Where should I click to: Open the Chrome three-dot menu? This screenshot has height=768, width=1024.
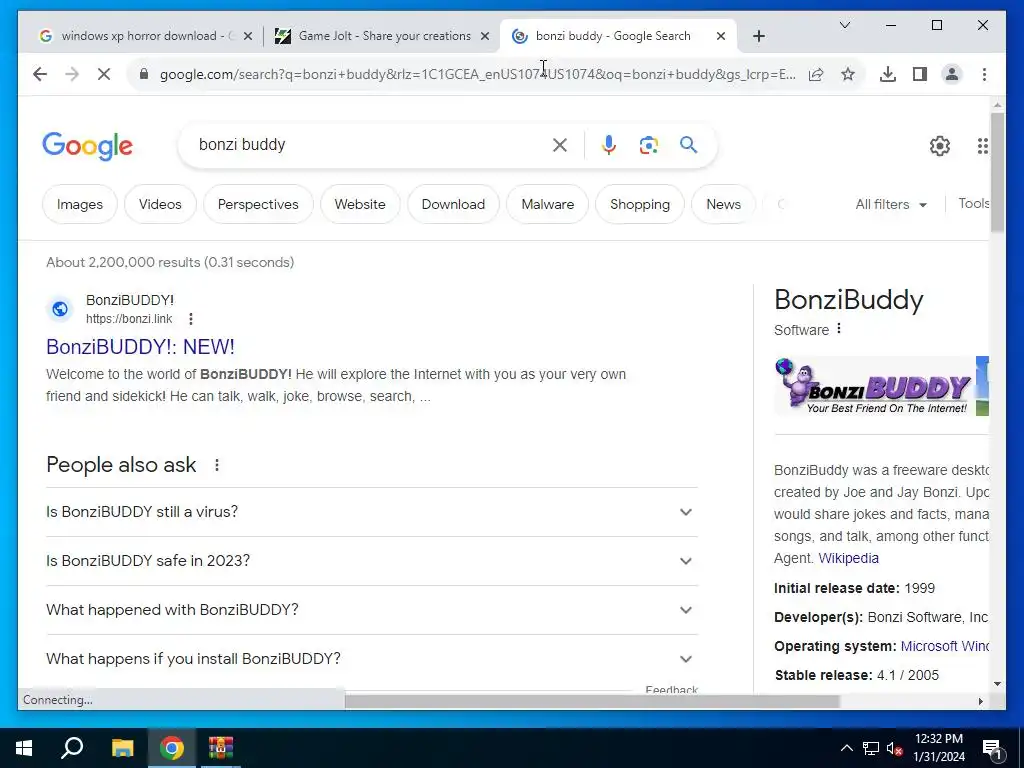[x=984, y=74]
